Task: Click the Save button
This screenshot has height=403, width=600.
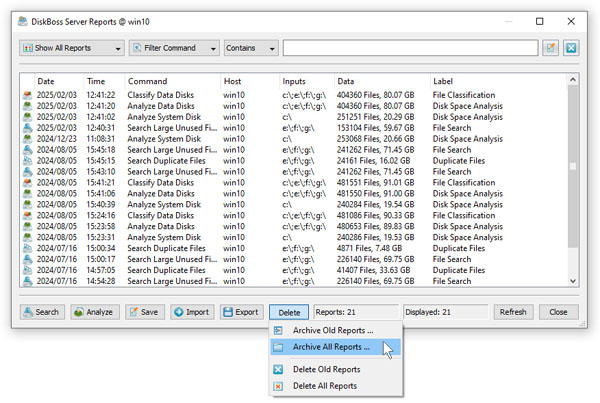Action: pos(145,312)
